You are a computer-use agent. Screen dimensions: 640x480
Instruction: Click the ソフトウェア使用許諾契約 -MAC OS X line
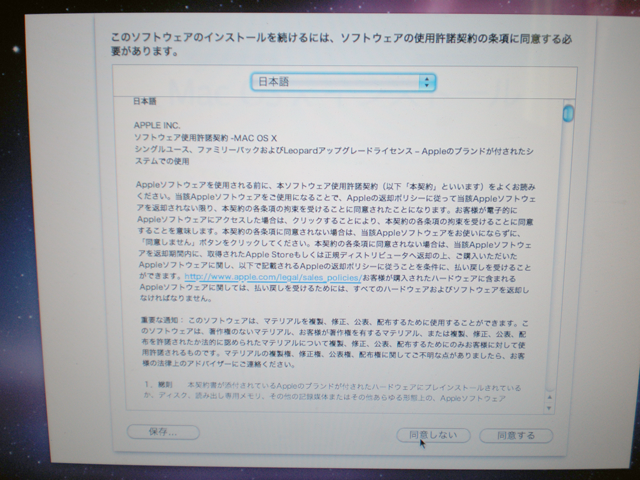[x=205, y=138]
